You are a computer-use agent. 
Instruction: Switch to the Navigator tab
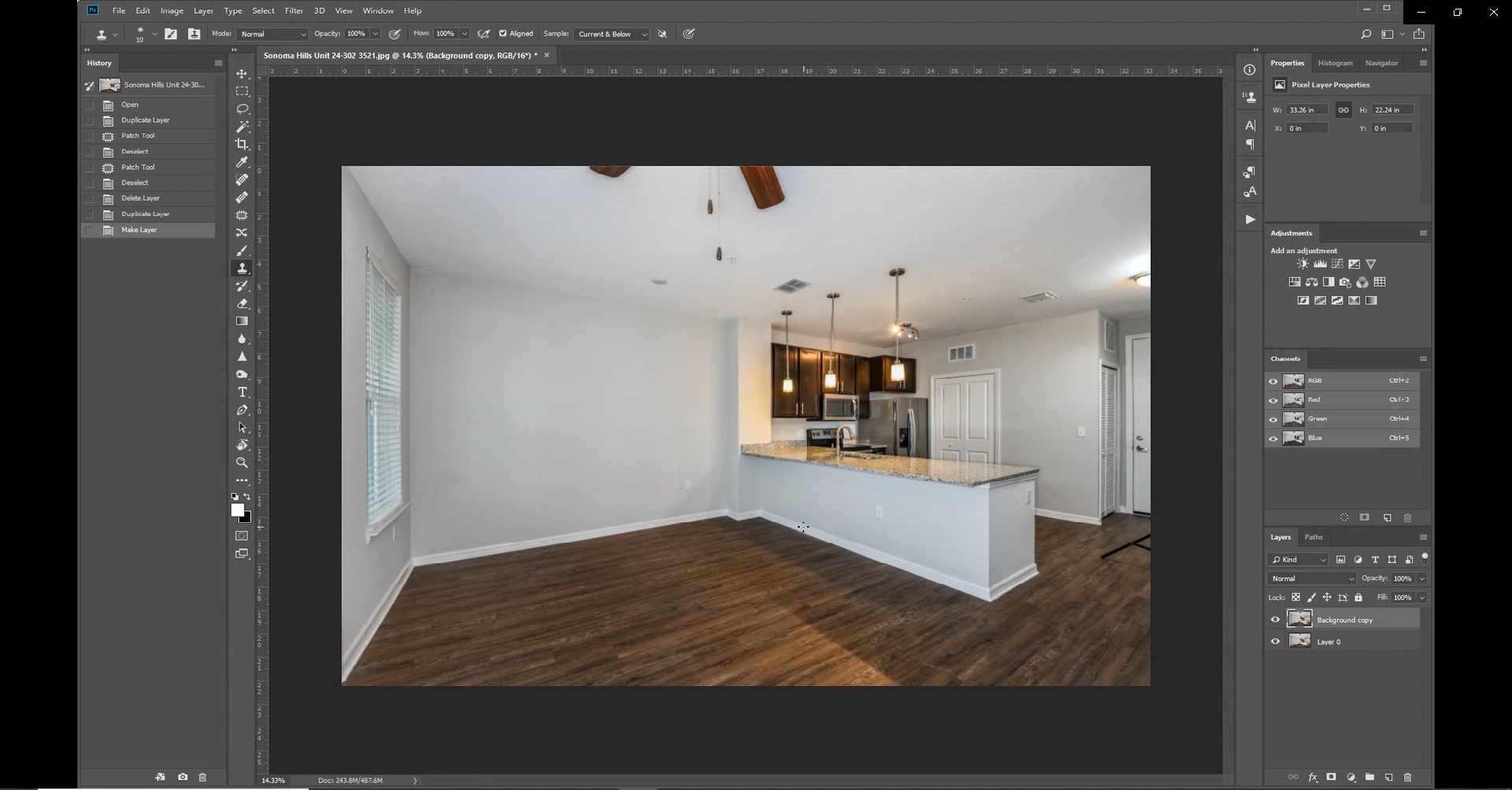click(1381, 63)
